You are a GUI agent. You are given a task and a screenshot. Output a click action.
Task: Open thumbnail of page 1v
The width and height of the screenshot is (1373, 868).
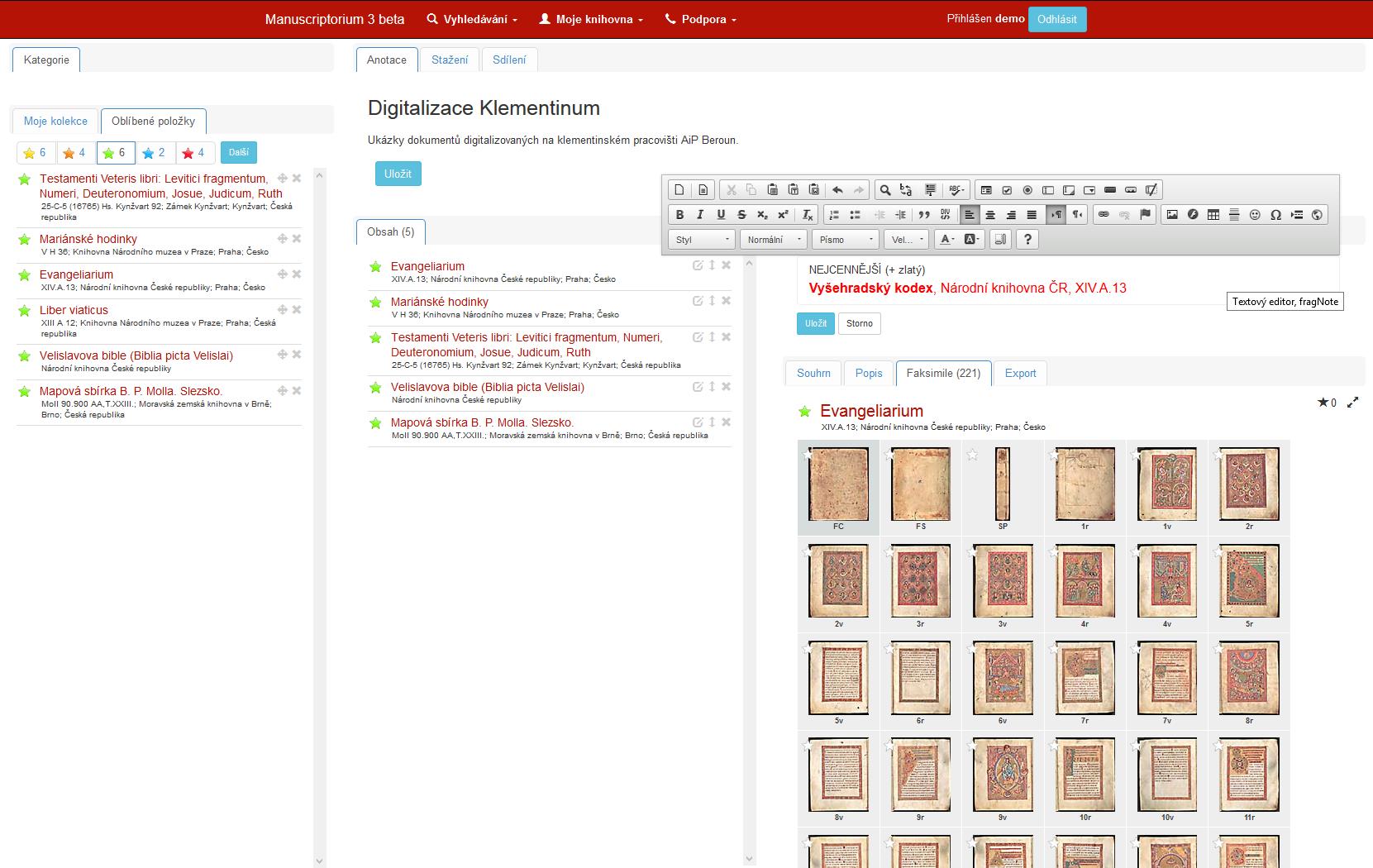pyautogui.click(x=1167, y=484)
